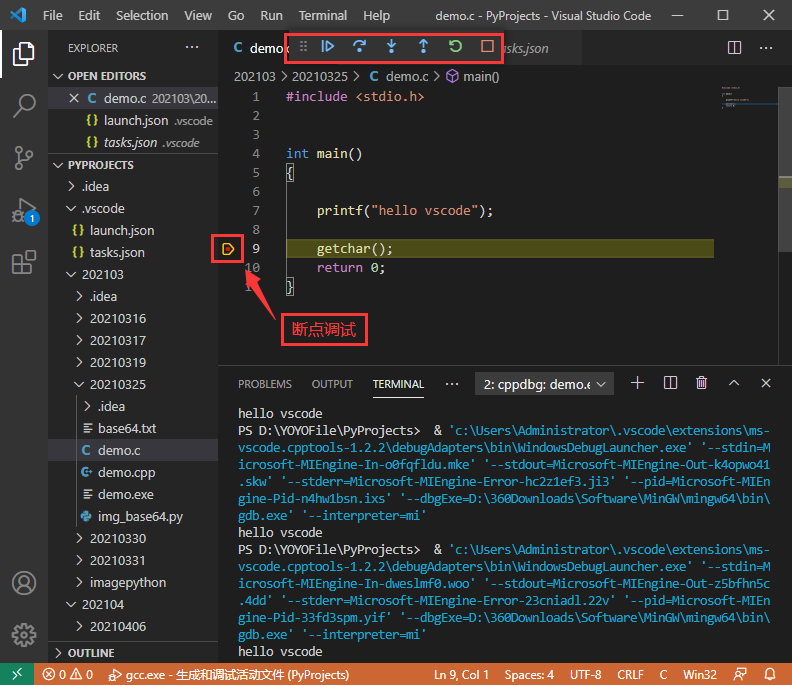Maximize the panel size with chevron up
Image resolution: width=792 pixels, height=685 pixels.
coord(734,383)
